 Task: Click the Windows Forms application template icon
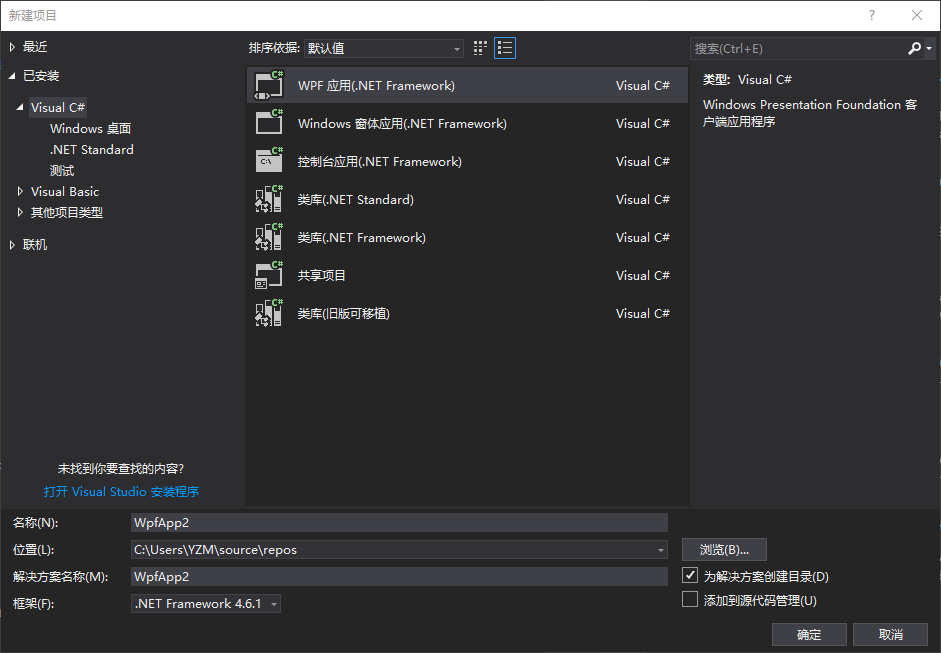[x=269, y=123]
